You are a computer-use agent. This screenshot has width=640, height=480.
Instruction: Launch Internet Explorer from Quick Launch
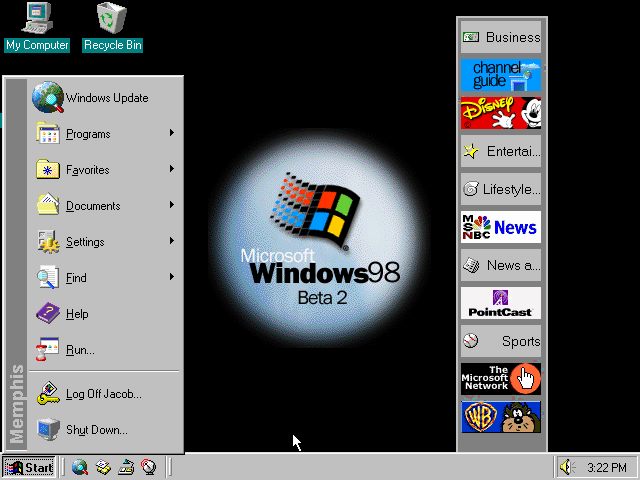(x=80, y=467)
